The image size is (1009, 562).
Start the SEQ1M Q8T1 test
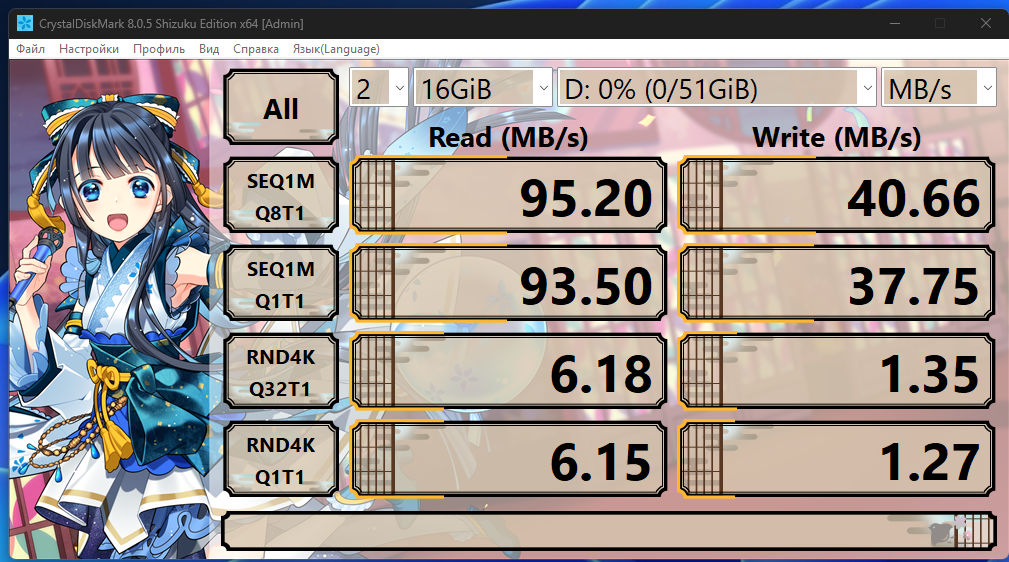pos(281,196)
